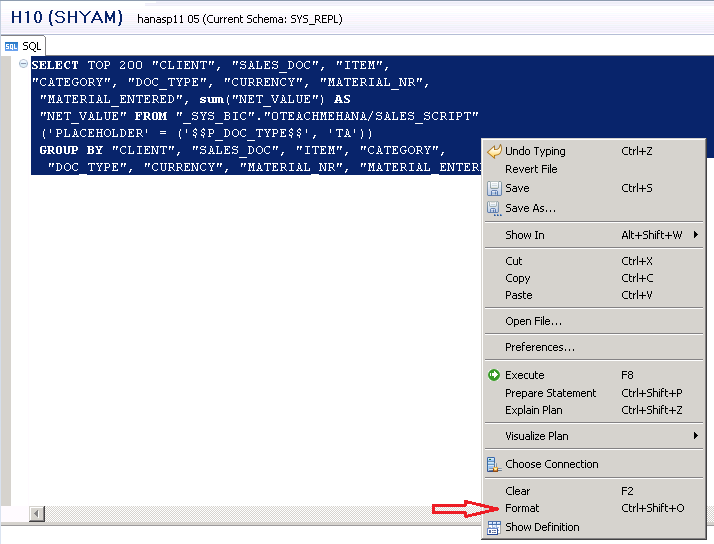Click the SELECT keyword in the editor
This screenshot has width=714, height=544.
pyautogui.click(x=55, y=65)
